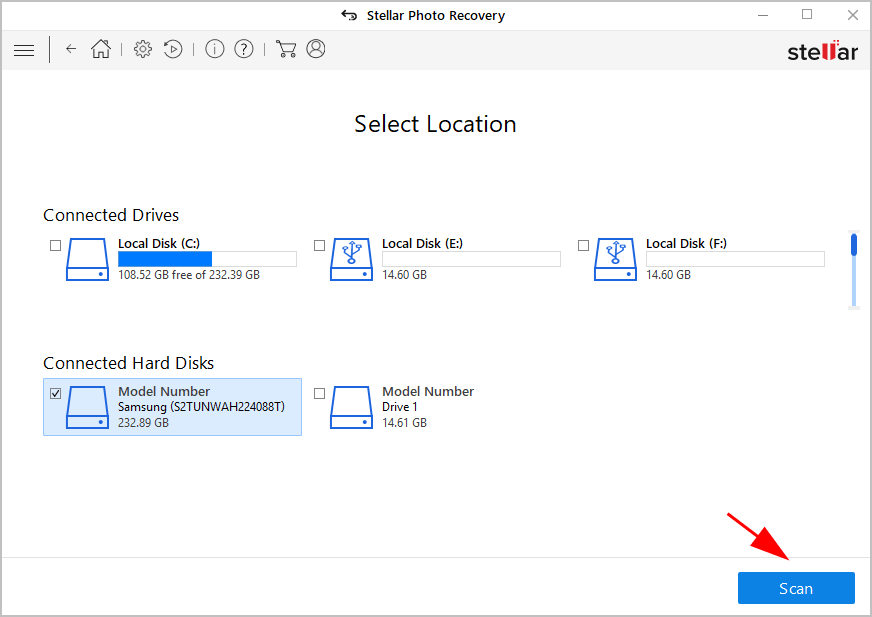This screenshot has height=617, width=872.
Task: Select the "Local Disk (E:)" label
Action: pyautogui.click(x=423, y=244)
